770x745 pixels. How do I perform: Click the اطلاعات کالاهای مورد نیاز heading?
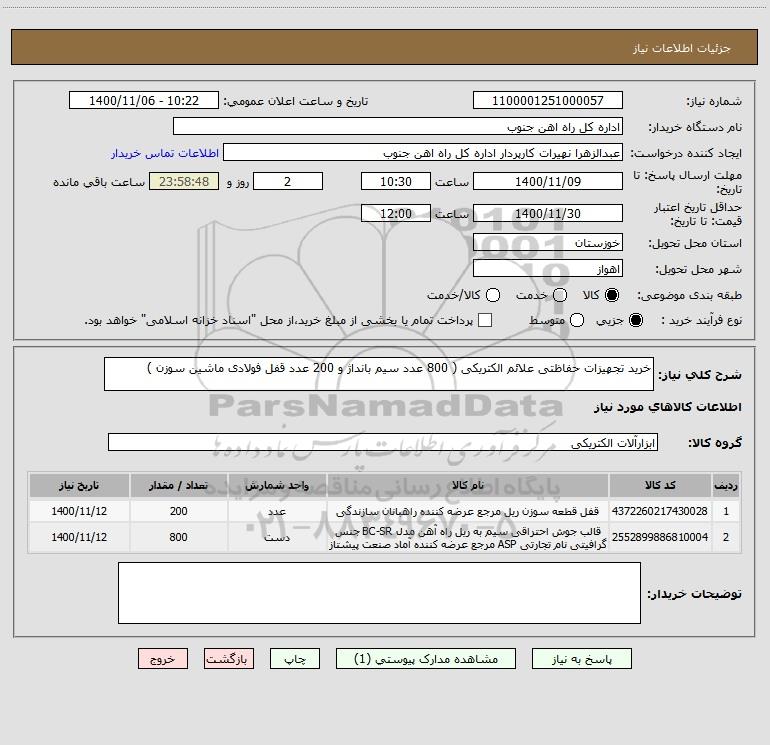pyautogui.click(x=667, y=407)
